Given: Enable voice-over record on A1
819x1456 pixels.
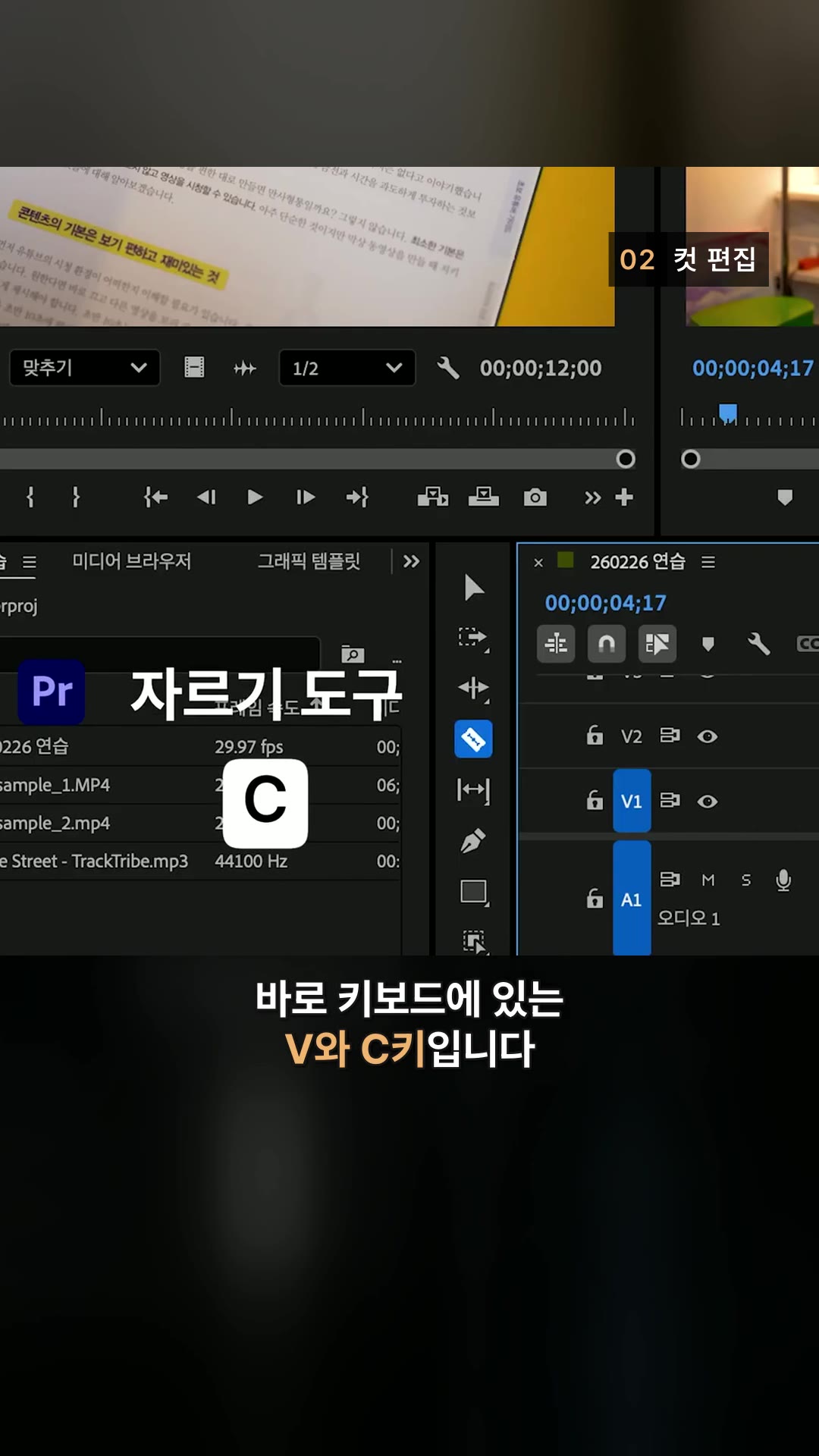Looking at the screenshot, I should [783, 880].
